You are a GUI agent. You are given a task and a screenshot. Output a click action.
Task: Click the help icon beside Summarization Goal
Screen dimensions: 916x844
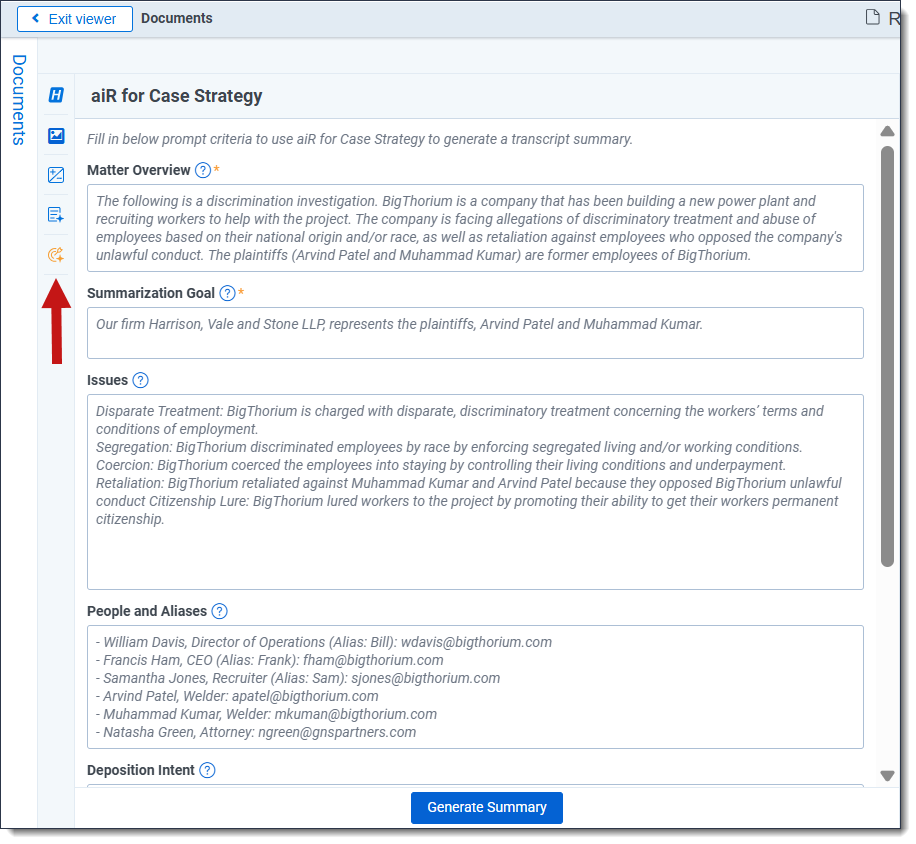227,293
